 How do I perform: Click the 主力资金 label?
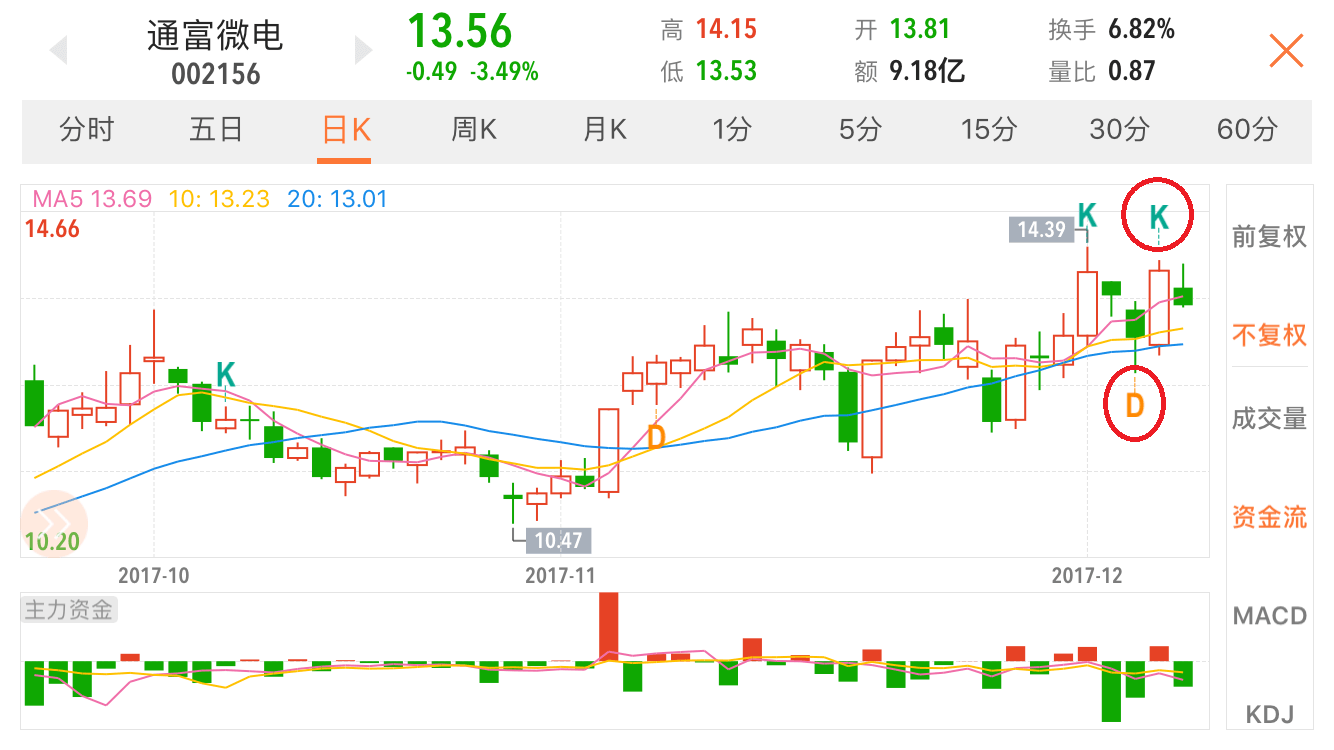69,609
